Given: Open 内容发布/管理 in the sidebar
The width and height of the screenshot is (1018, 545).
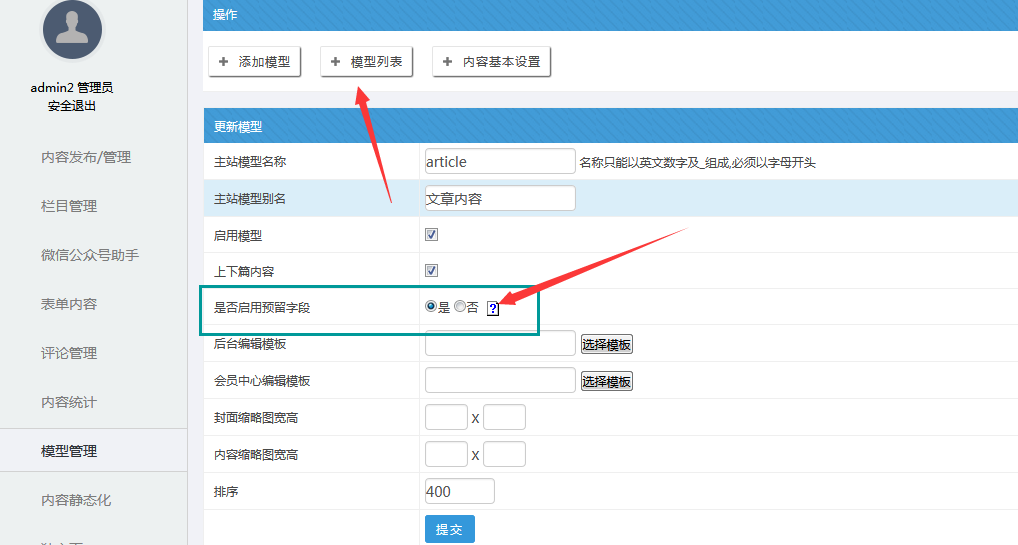Looking at the screenshot, I should (86, 157).
